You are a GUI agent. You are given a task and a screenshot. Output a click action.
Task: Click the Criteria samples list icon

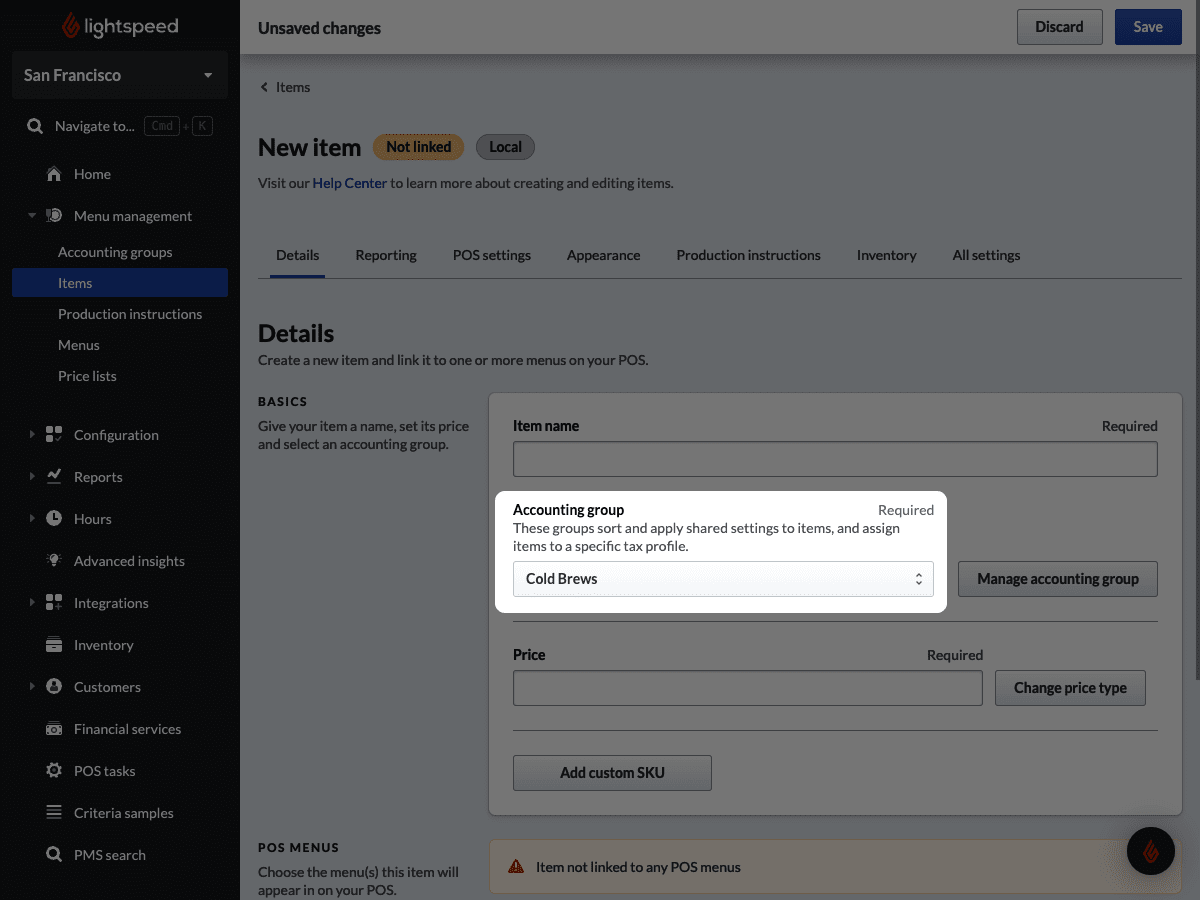pos(55,813)
